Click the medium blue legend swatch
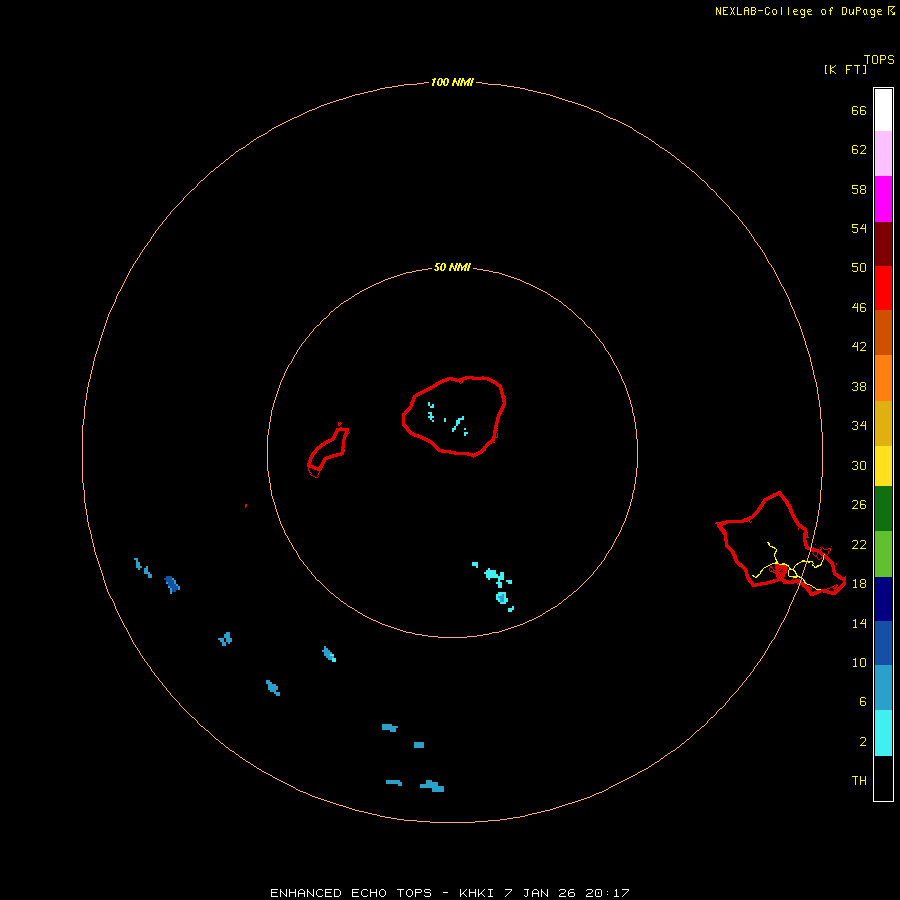The width and height of the screenshot is (900, 900). 883,643
